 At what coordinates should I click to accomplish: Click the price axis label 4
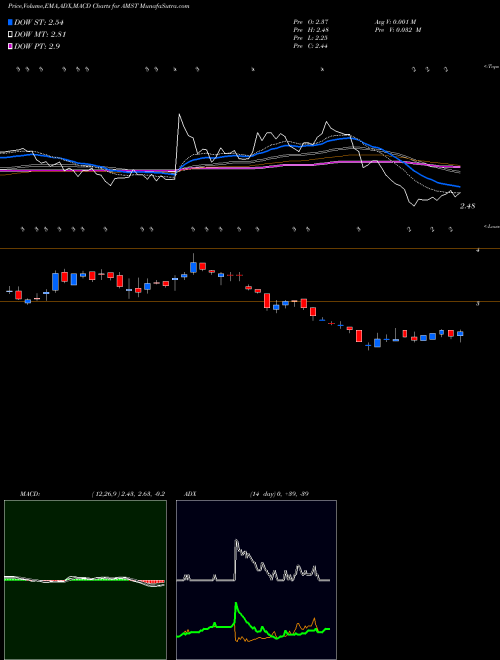[477, 250]
